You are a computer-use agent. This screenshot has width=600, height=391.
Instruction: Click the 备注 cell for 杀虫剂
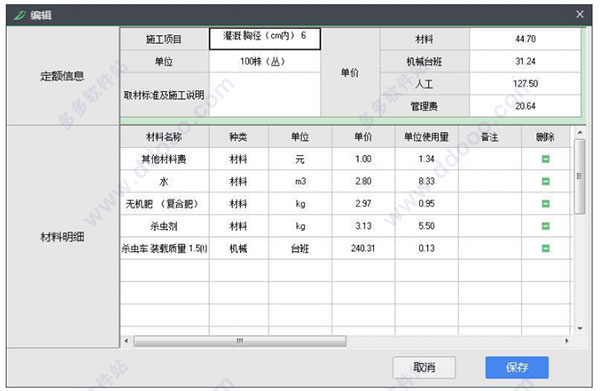(x=489, y=226)
